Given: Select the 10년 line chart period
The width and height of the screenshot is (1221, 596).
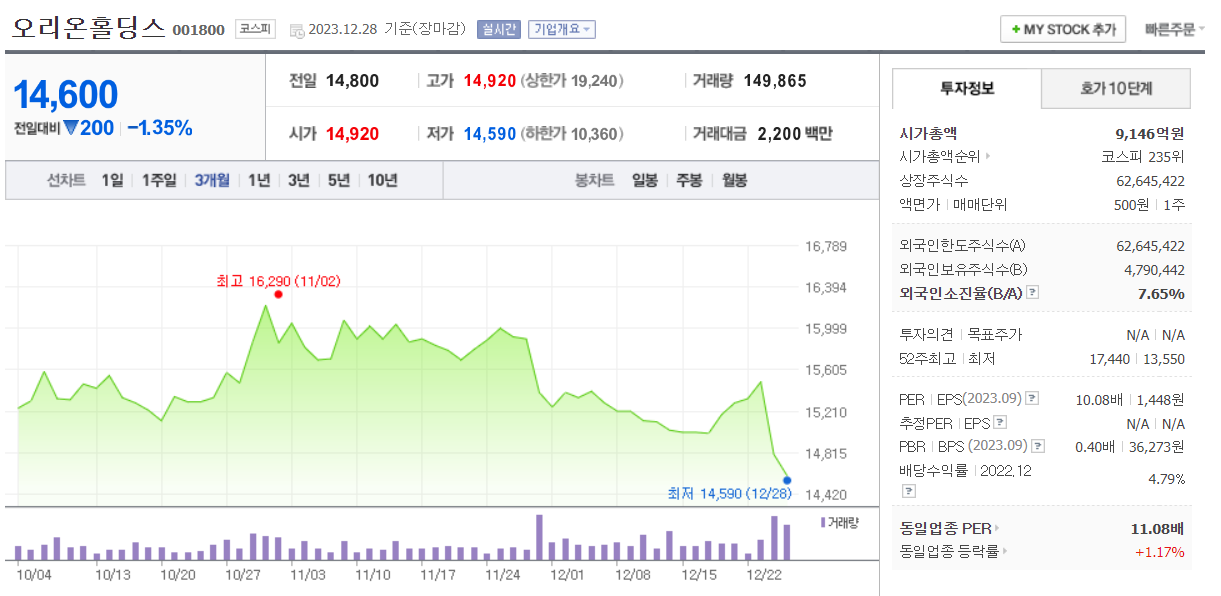Looking at the screenshot, I should point(382,180).
